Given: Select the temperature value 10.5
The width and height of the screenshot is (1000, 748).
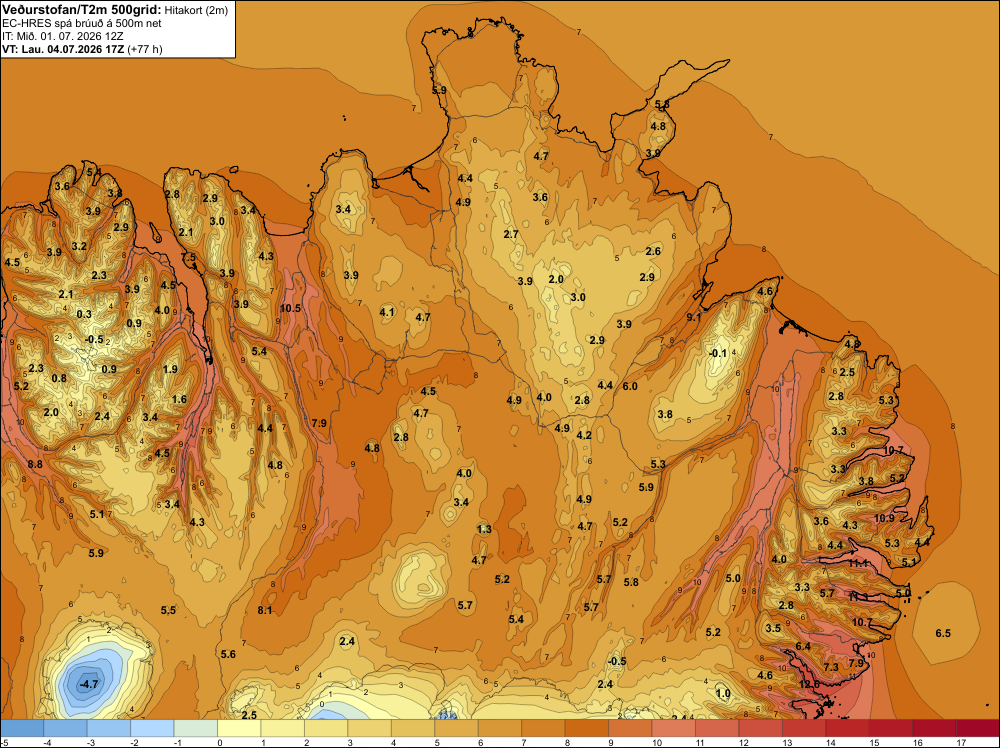Looking at the screenshot, I should [290, 308].
